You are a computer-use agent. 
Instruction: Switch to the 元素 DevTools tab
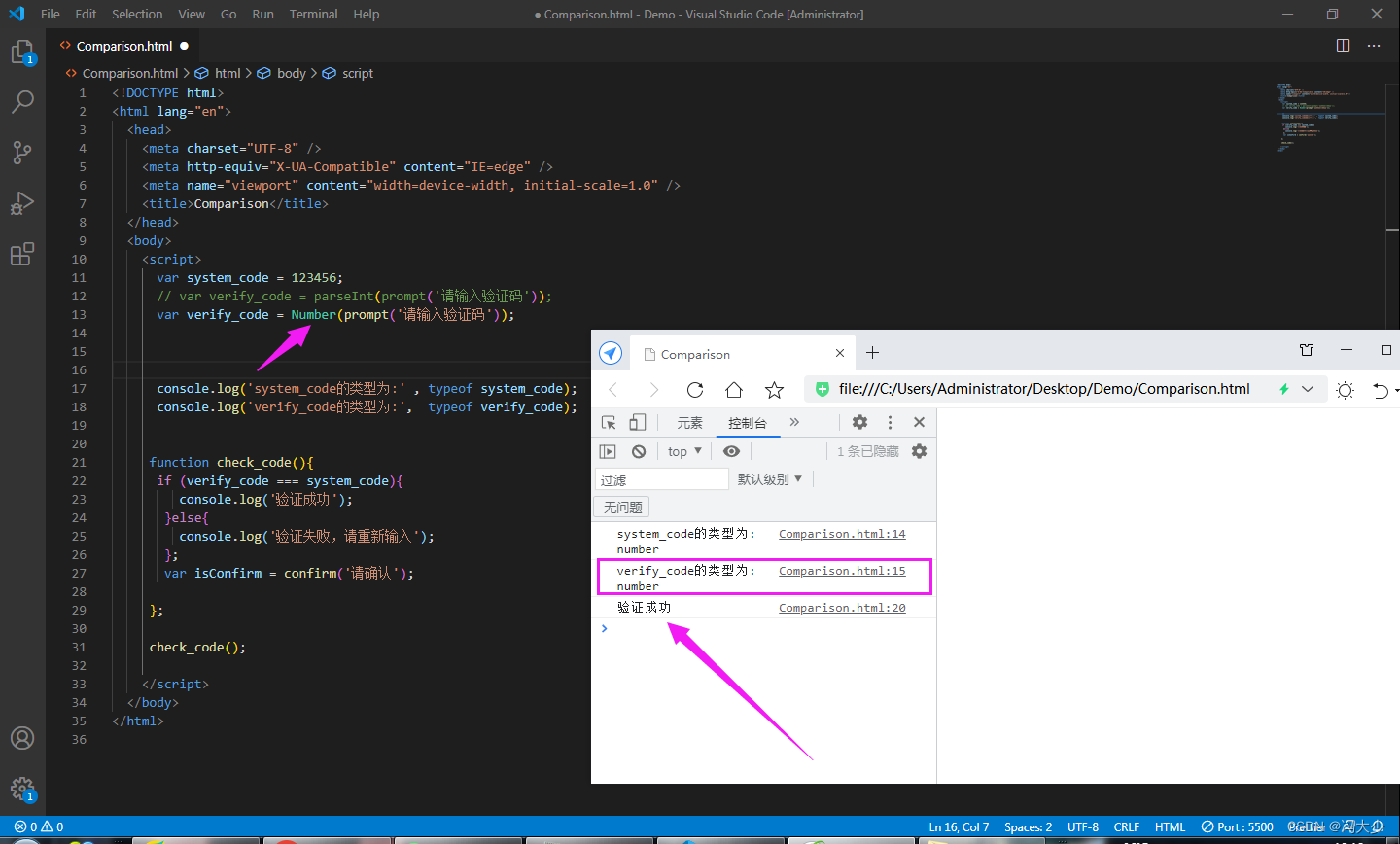(690, 422)
